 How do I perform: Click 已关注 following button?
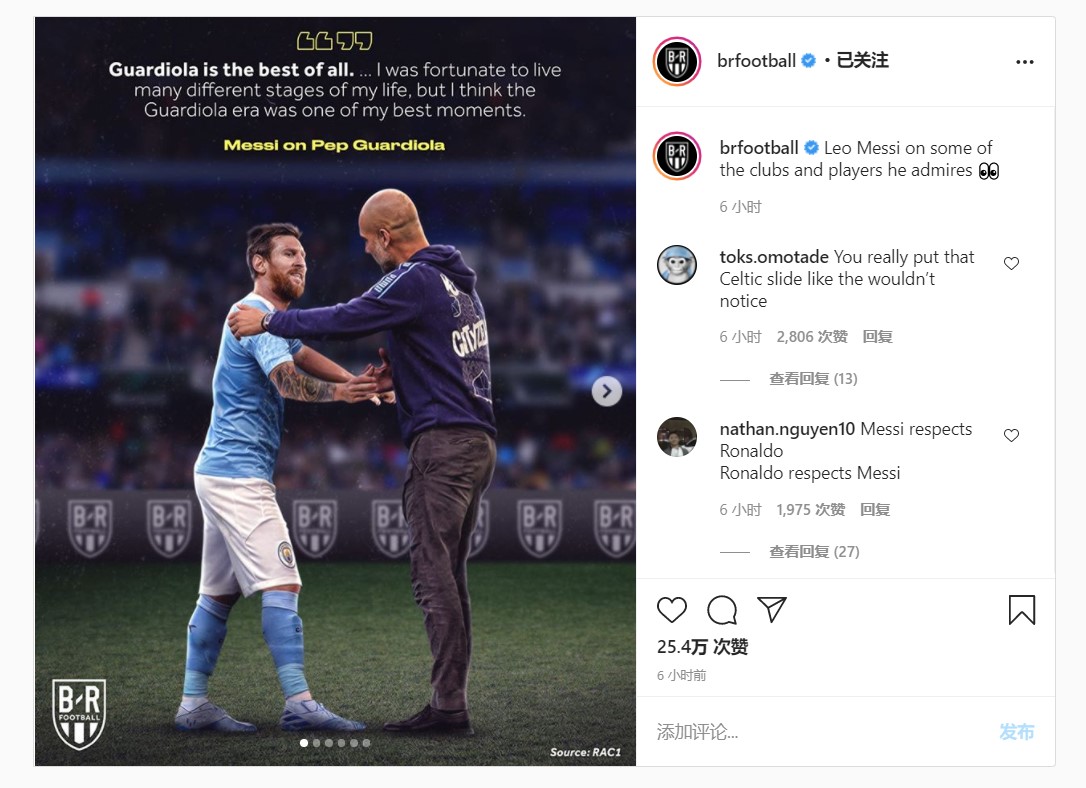click(x=862, y=61)
